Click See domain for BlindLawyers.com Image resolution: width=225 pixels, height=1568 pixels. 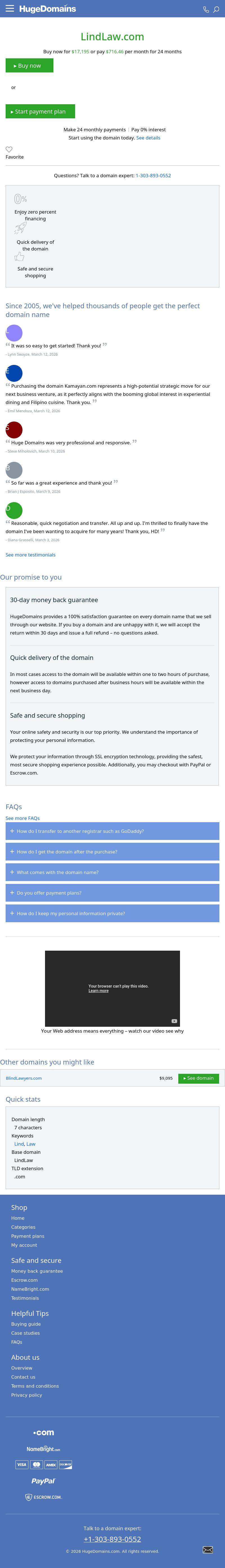(198, 1078)
